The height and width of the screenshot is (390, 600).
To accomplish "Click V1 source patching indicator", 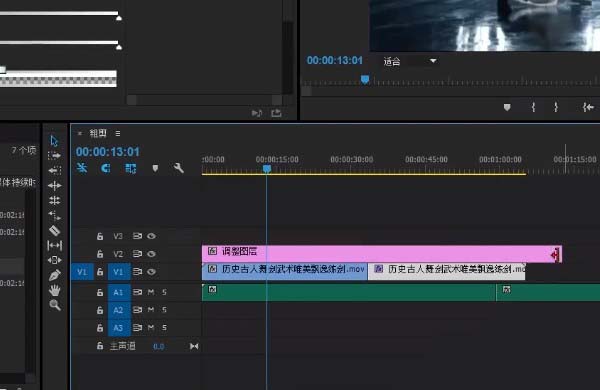I will pos(82,272).
